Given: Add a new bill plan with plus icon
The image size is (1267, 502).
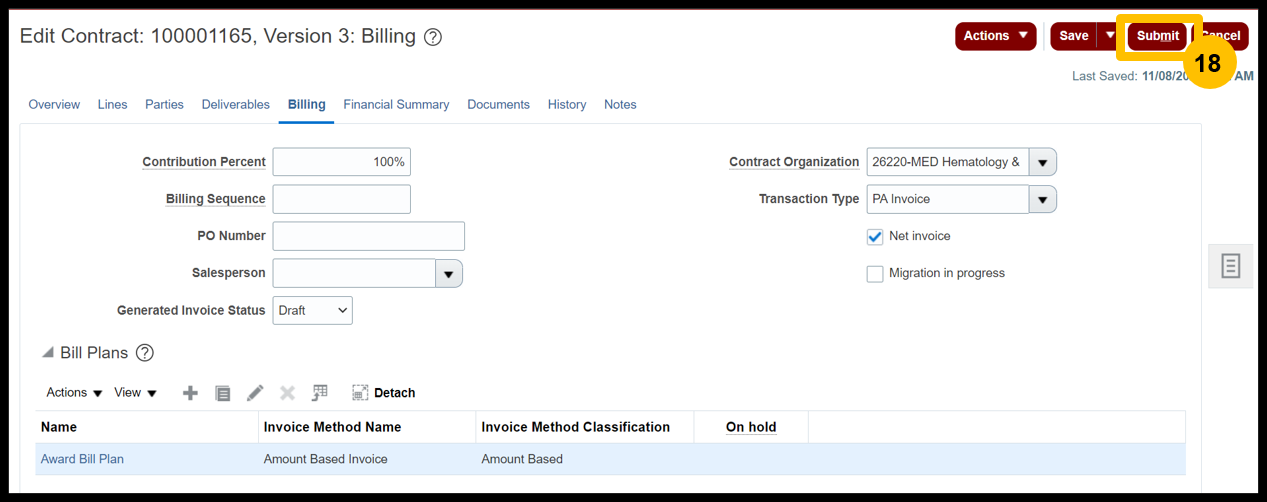Looking at the screenshot, I should (190, 393).
